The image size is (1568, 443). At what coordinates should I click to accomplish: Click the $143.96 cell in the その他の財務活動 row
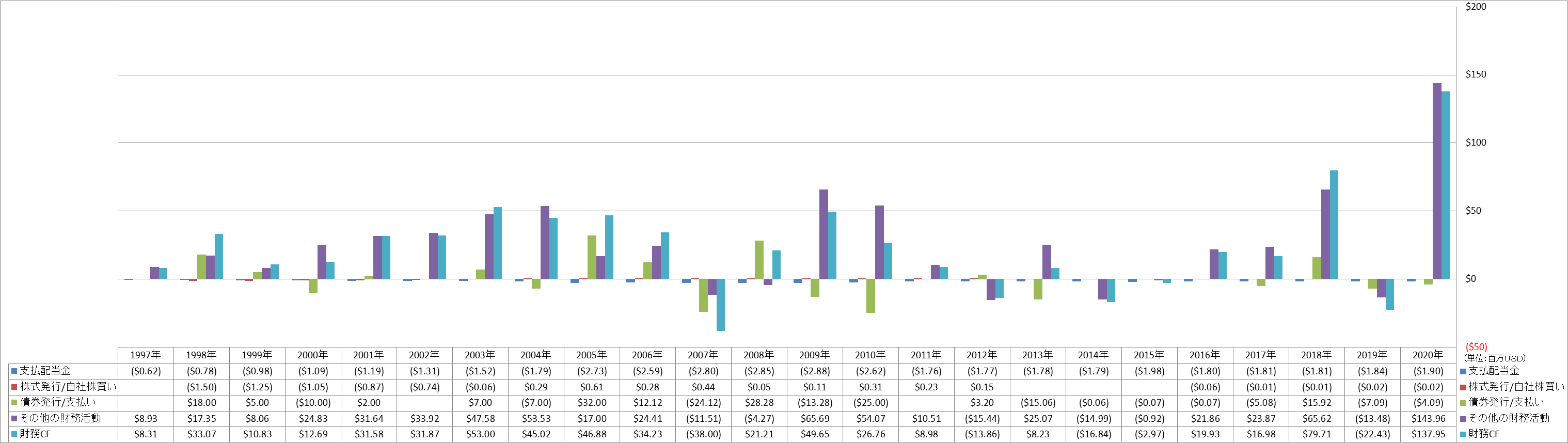[x=1428, y=419]
